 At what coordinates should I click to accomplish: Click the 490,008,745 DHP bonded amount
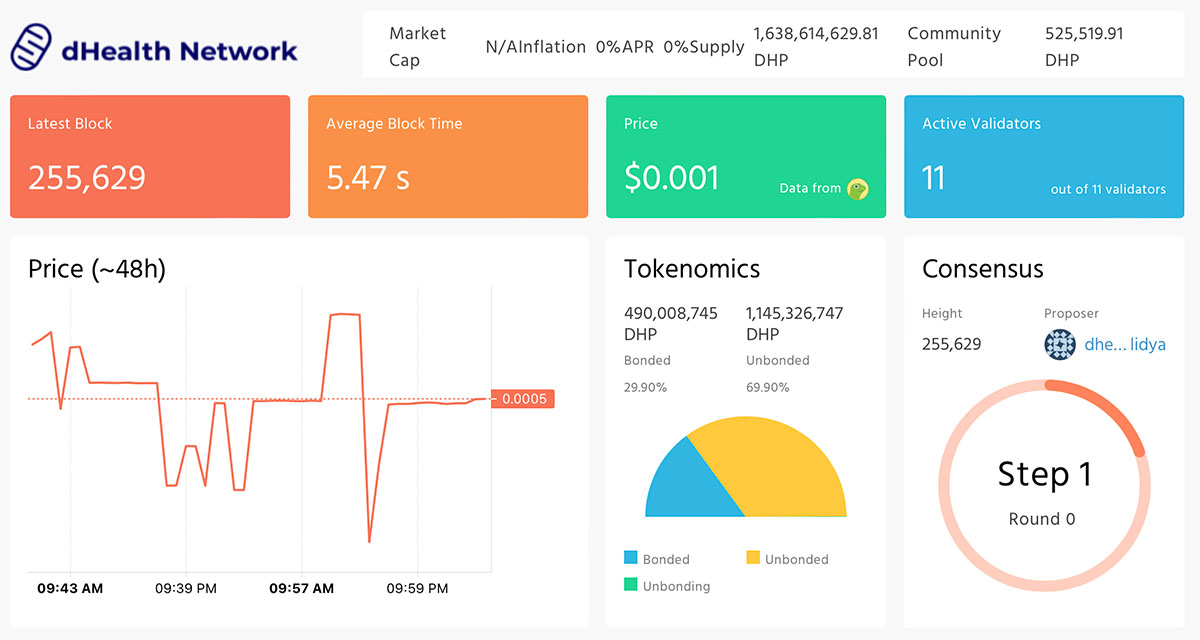pyautogui.click(x=671, y=323)
